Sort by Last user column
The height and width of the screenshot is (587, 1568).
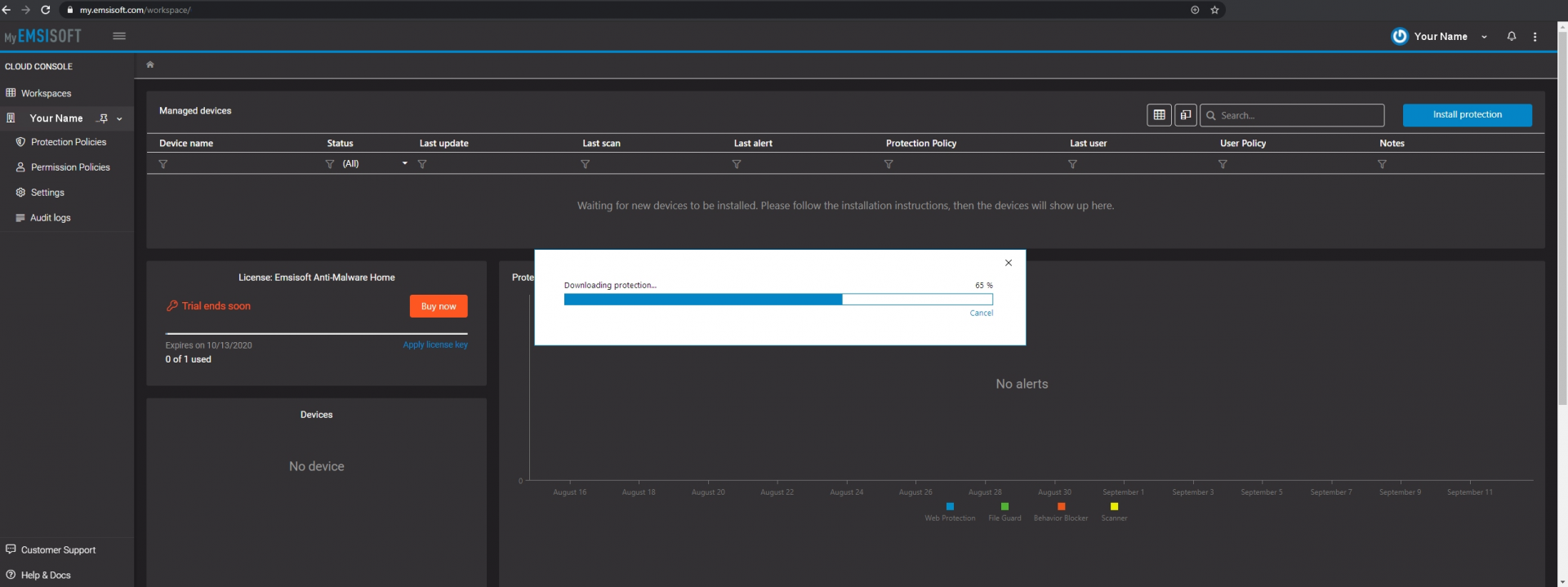click(1089, 143)
